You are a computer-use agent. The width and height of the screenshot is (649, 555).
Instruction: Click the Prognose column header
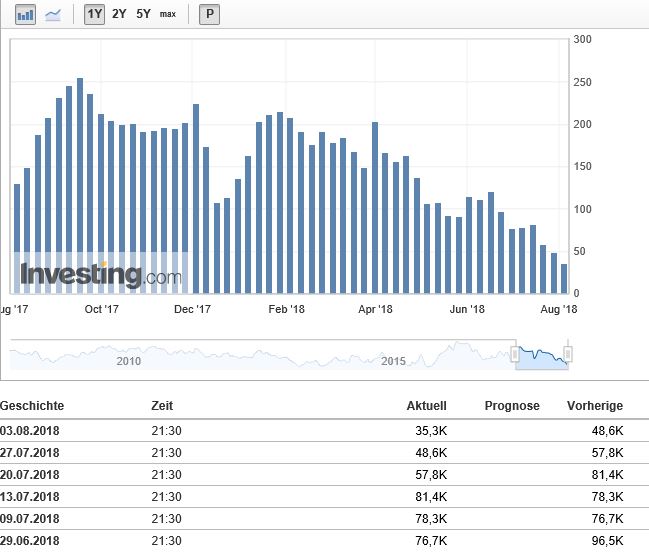(x=511, y=406)
